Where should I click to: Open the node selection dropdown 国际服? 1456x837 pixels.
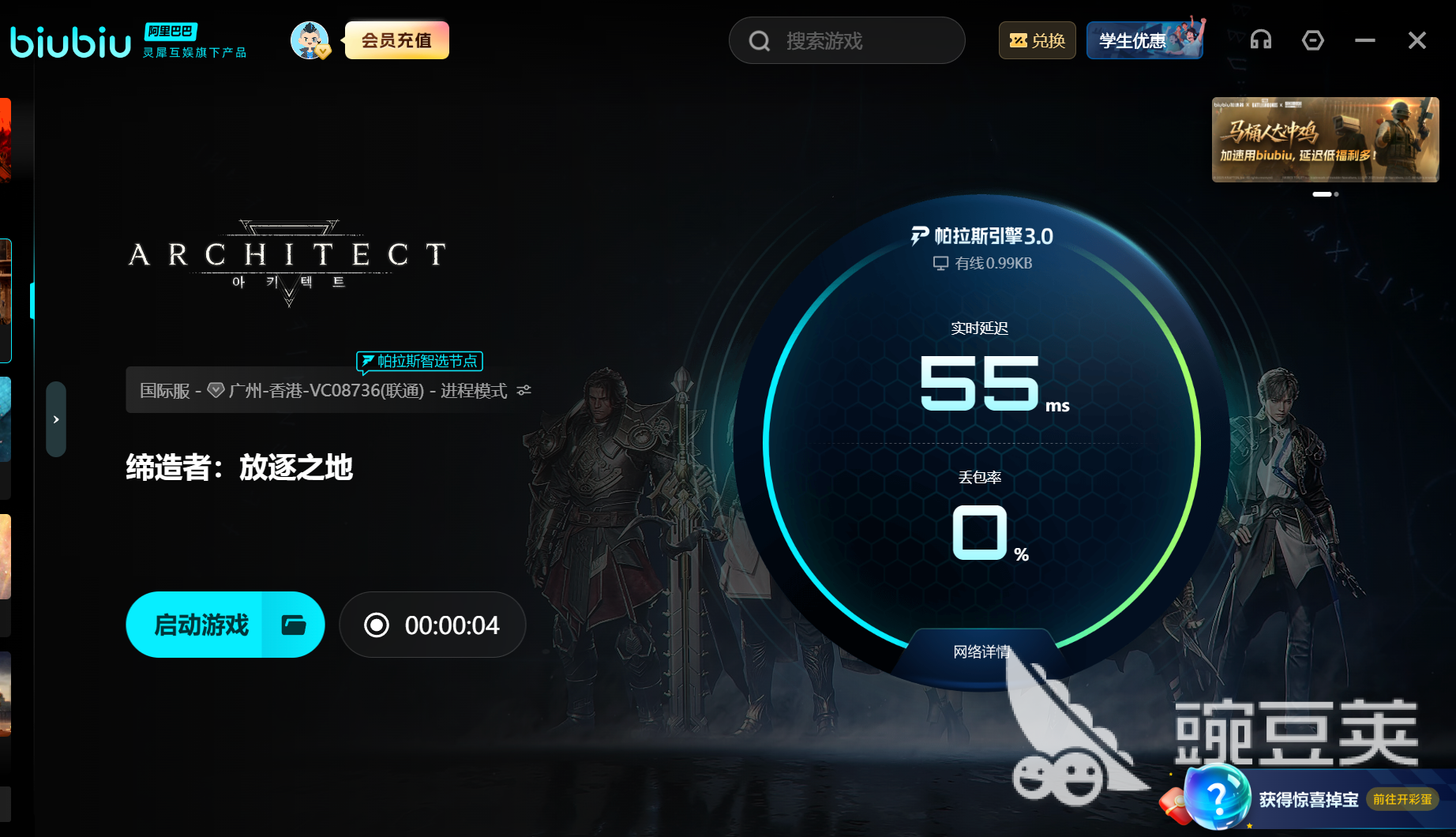[330, 390]
